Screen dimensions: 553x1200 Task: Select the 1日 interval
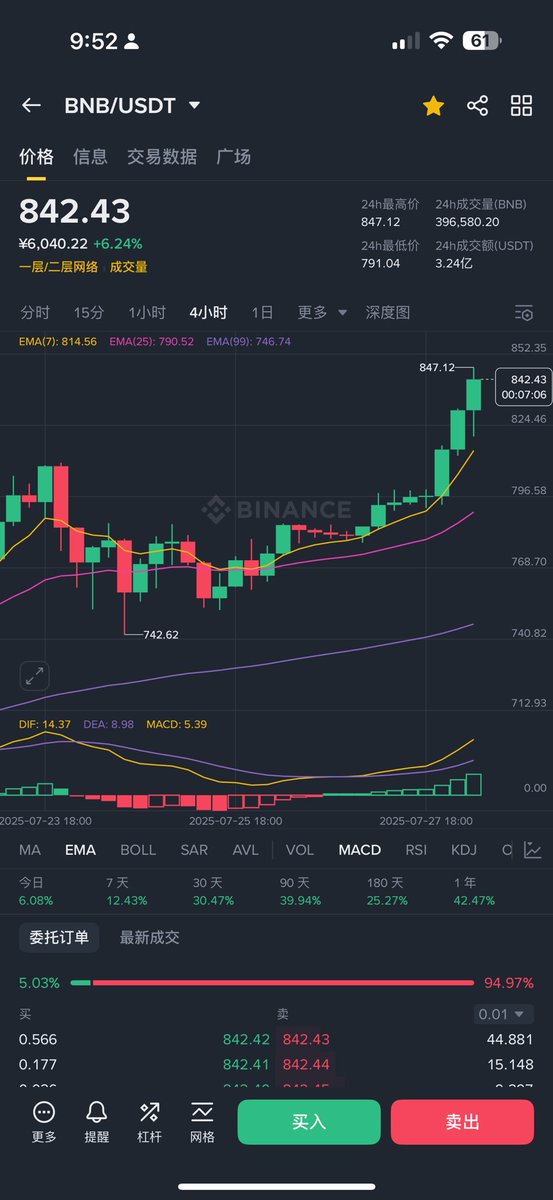262,312
